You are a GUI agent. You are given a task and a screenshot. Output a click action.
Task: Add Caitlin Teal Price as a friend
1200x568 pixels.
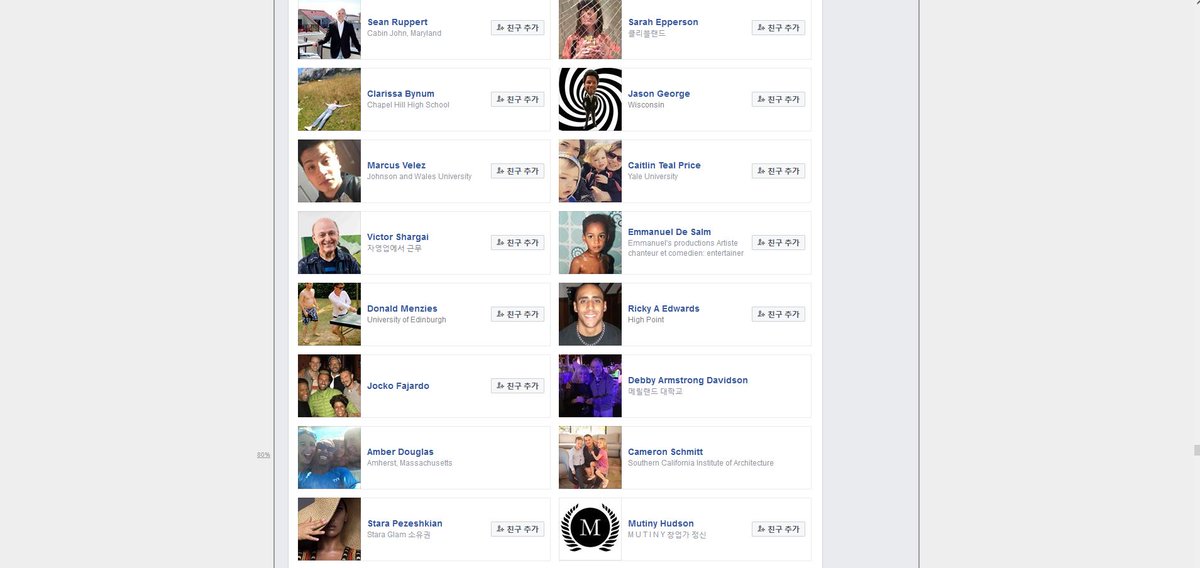click(778, 171)
